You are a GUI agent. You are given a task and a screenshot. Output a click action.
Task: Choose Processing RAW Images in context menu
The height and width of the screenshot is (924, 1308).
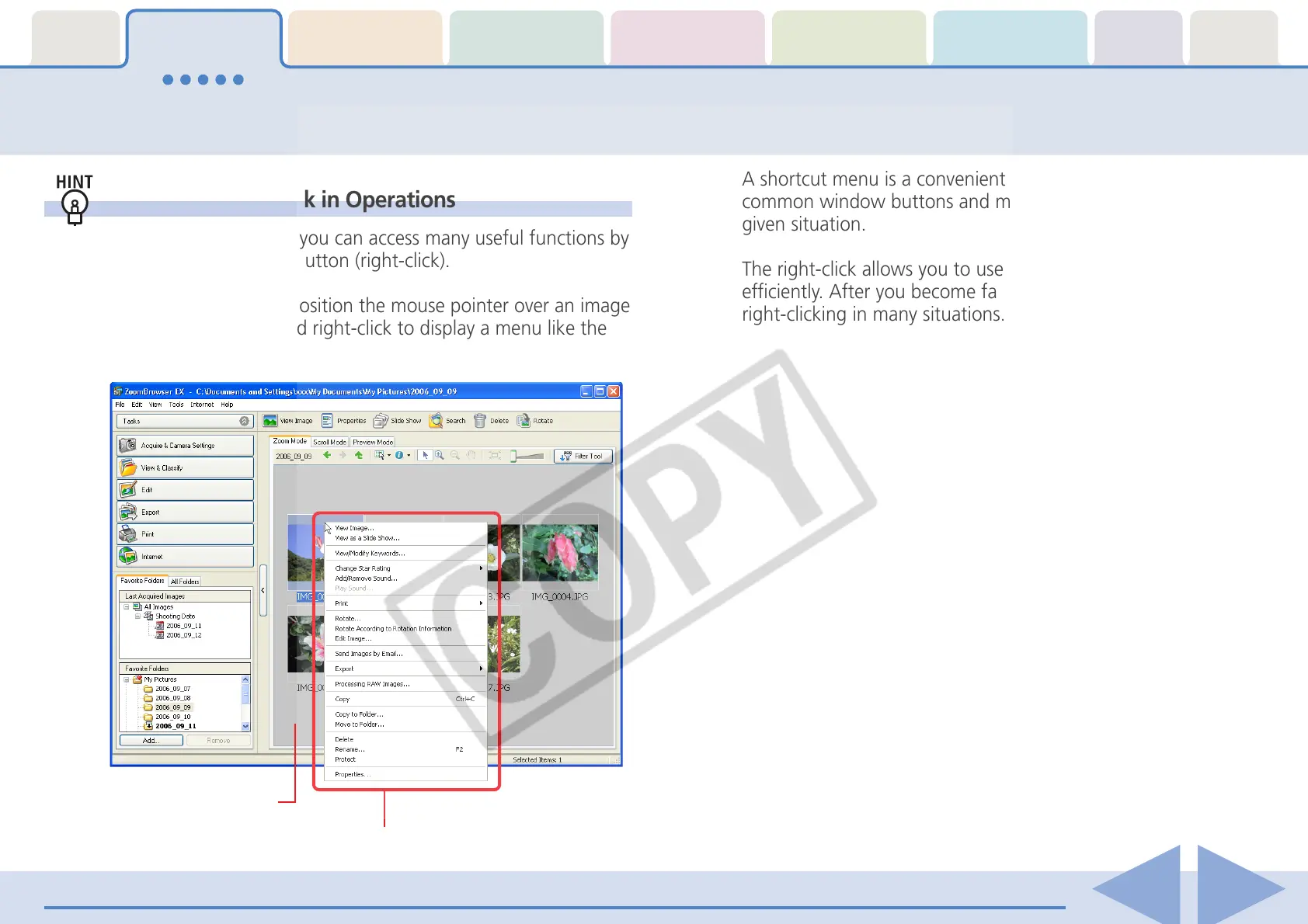point(405,684)
